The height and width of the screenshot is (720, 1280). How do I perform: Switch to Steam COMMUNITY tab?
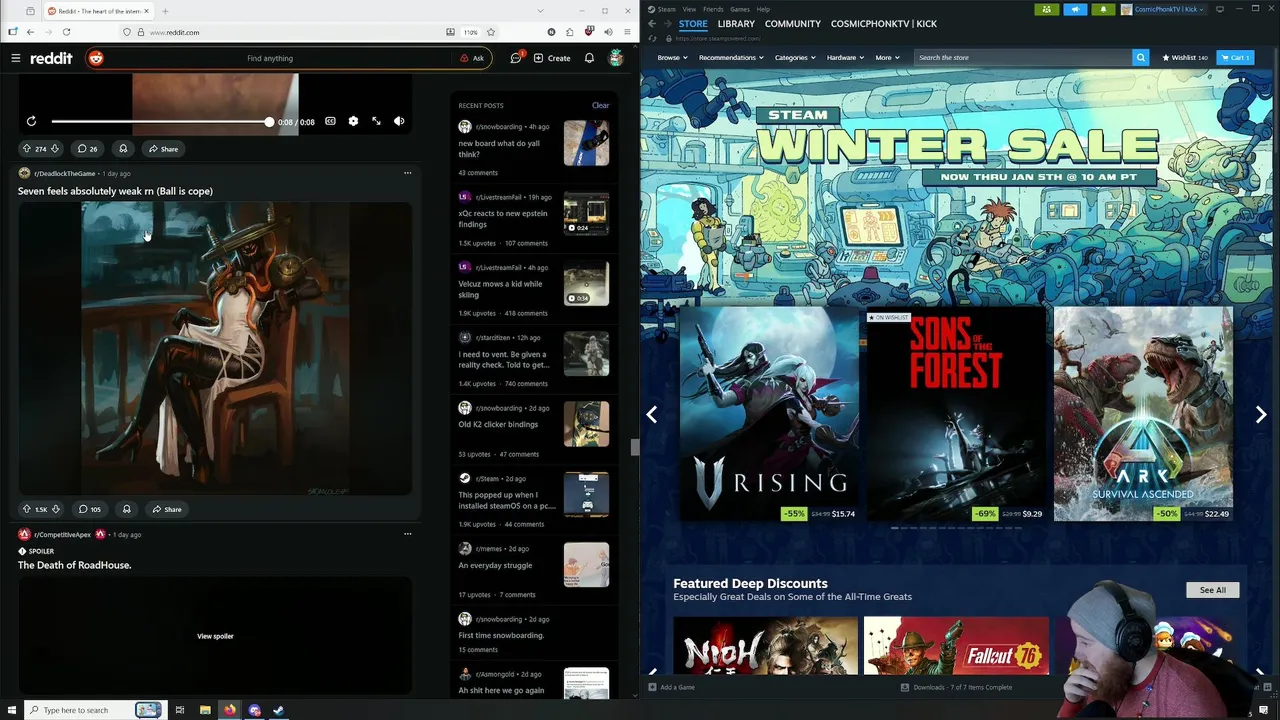tap(793, 24)
